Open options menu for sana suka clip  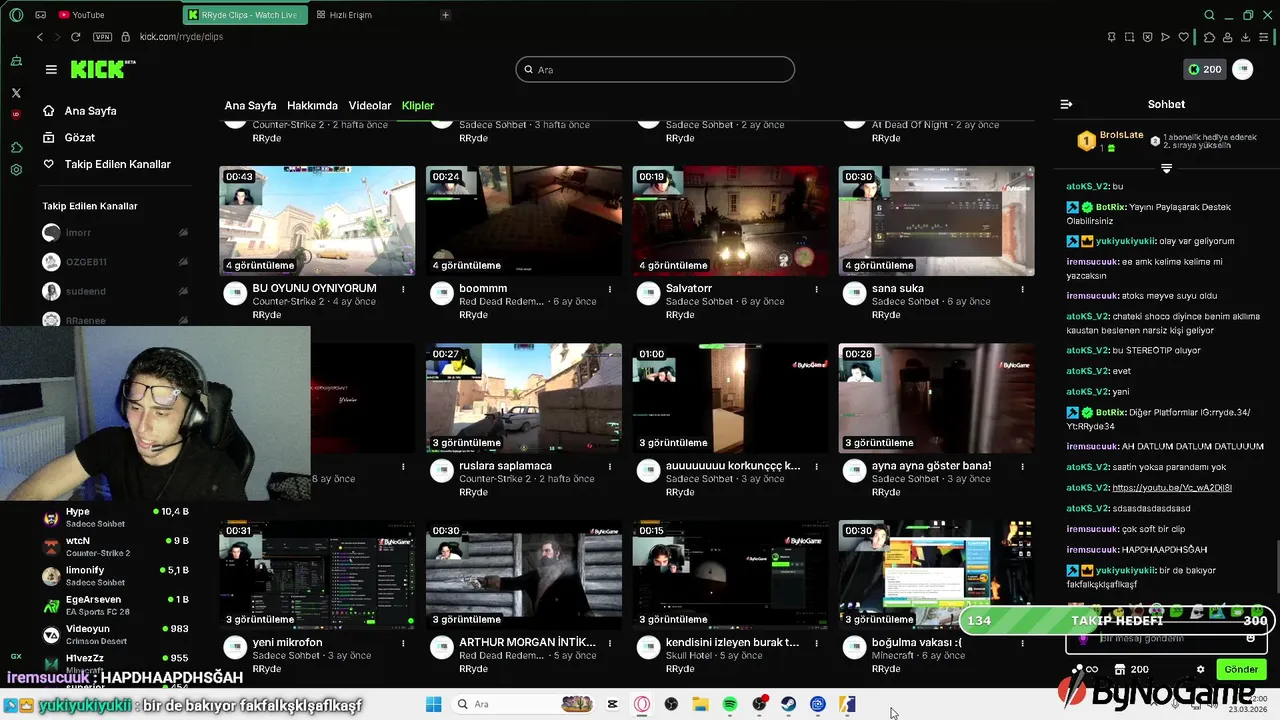click(x=1022, y=289)
